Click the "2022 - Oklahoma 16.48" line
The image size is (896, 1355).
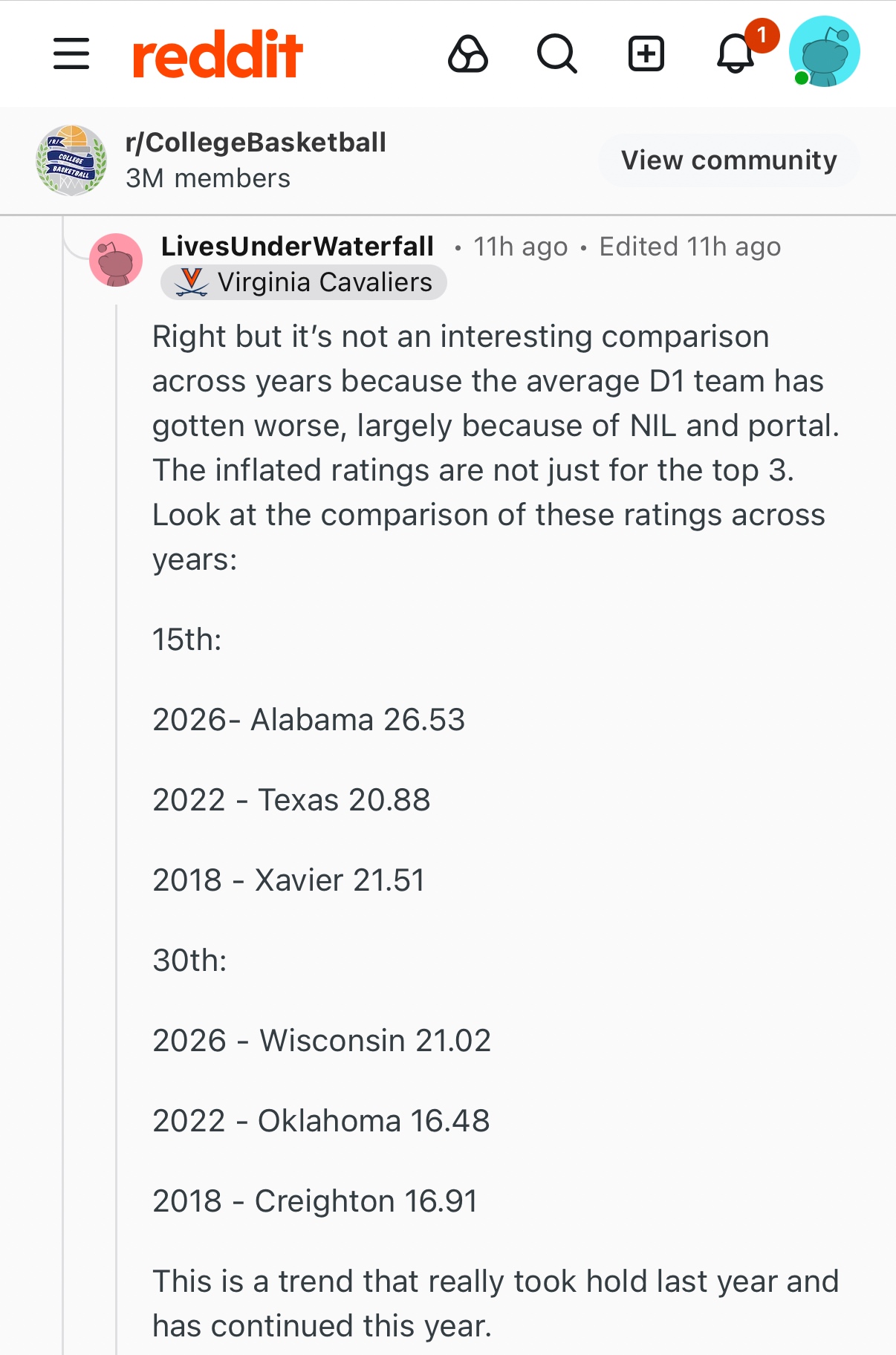tap(321, 1121)
